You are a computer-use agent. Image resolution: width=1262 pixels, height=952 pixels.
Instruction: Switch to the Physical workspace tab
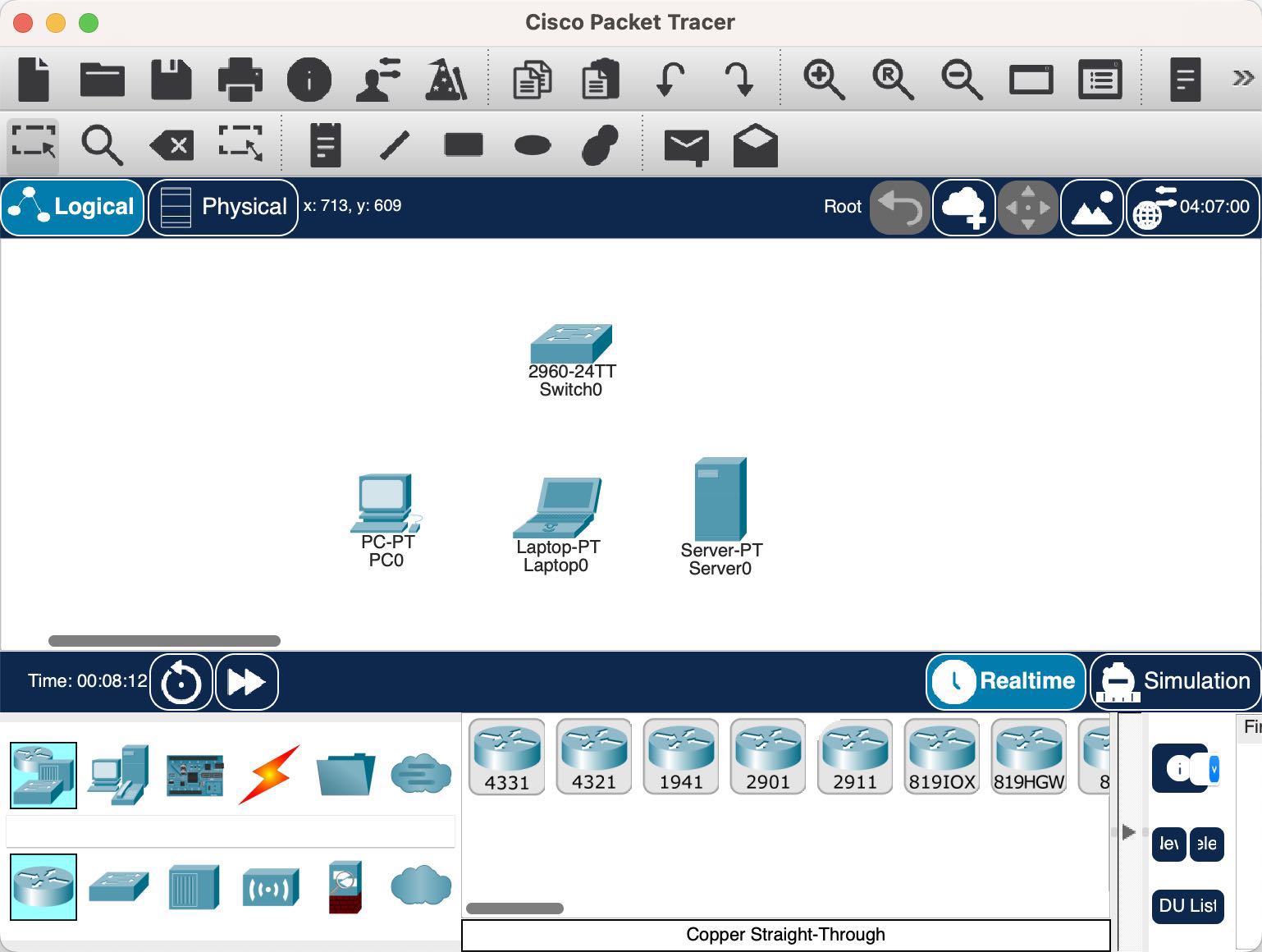(223, 208)
